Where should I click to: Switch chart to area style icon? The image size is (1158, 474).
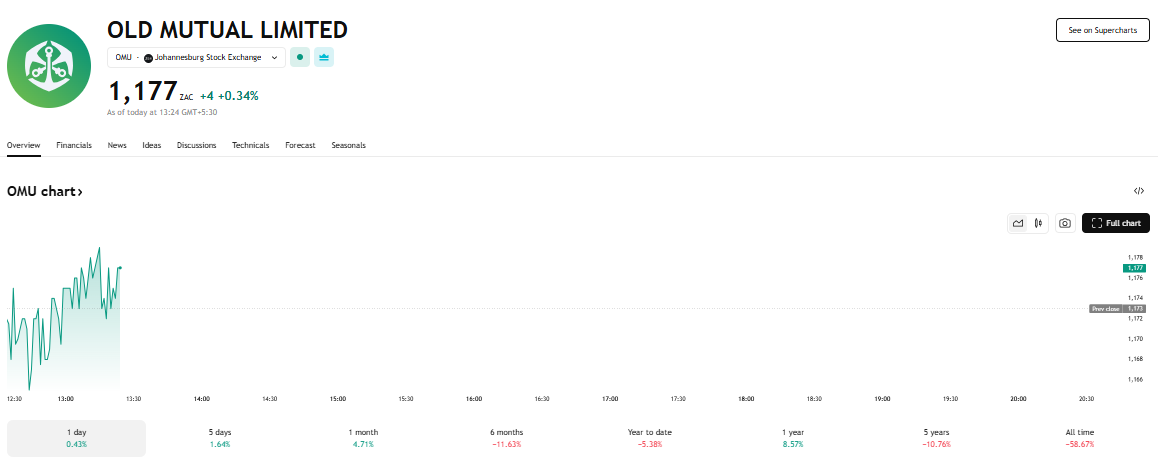pos(1018,223)
